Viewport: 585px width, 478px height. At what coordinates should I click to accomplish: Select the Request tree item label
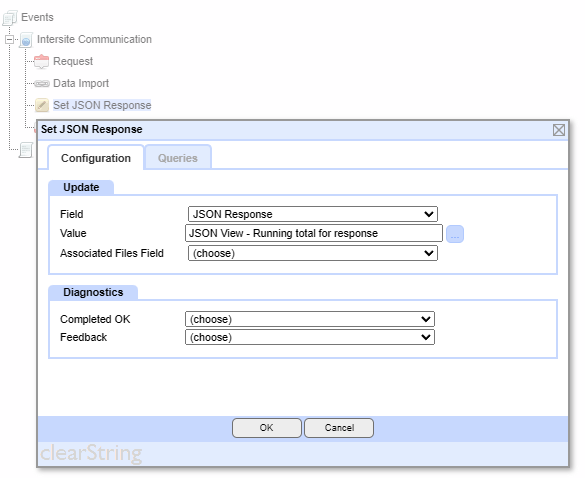tap(73, 61)
